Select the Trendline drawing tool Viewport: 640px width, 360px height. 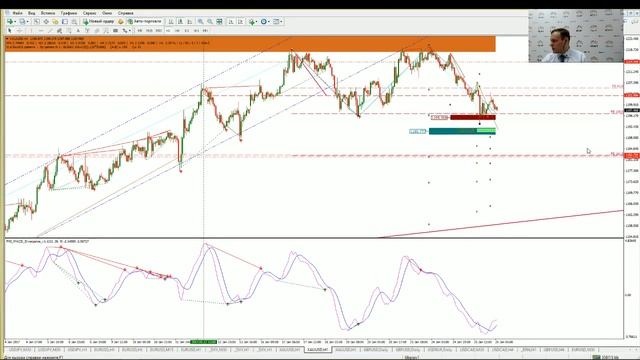pos(50,31)
